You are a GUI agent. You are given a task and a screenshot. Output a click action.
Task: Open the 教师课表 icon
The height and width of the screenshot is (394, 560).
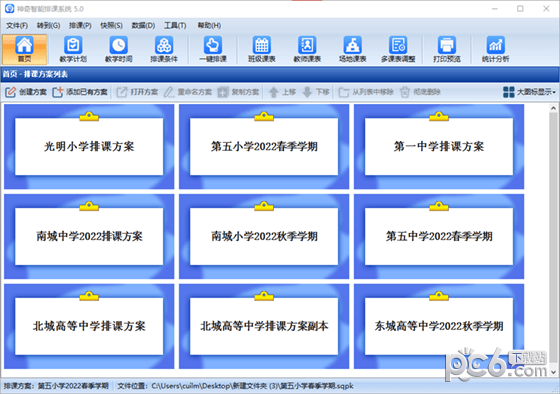(307, 49)
